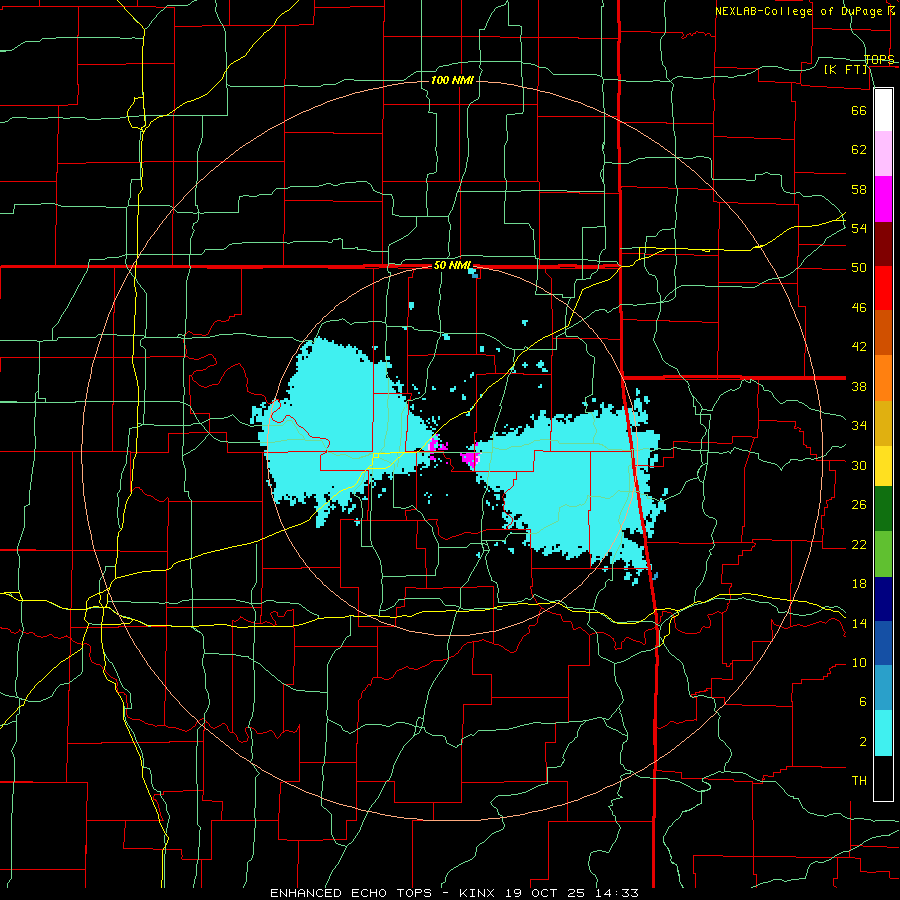Click the cyan 6 kft legend swatch
The height and width of the screenshot is (900, 900).
pos(883,733)
